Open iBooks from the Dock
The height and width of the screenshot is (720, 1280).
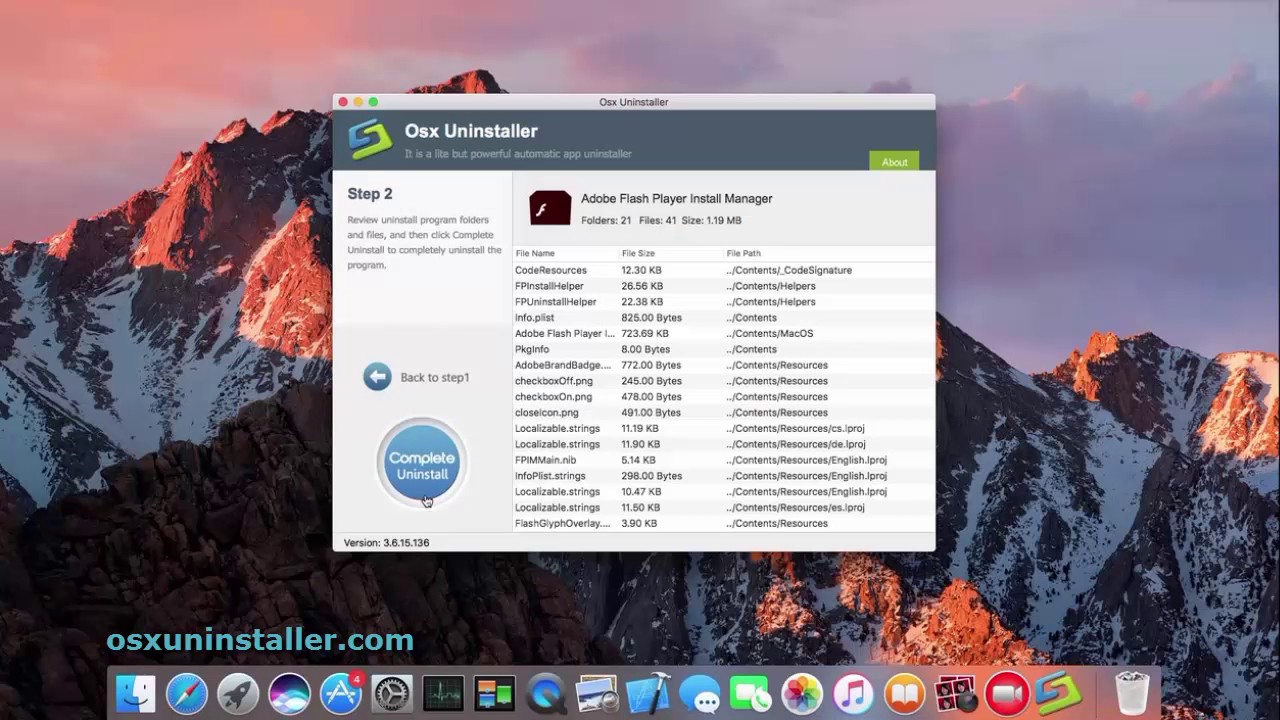[904, 694]
